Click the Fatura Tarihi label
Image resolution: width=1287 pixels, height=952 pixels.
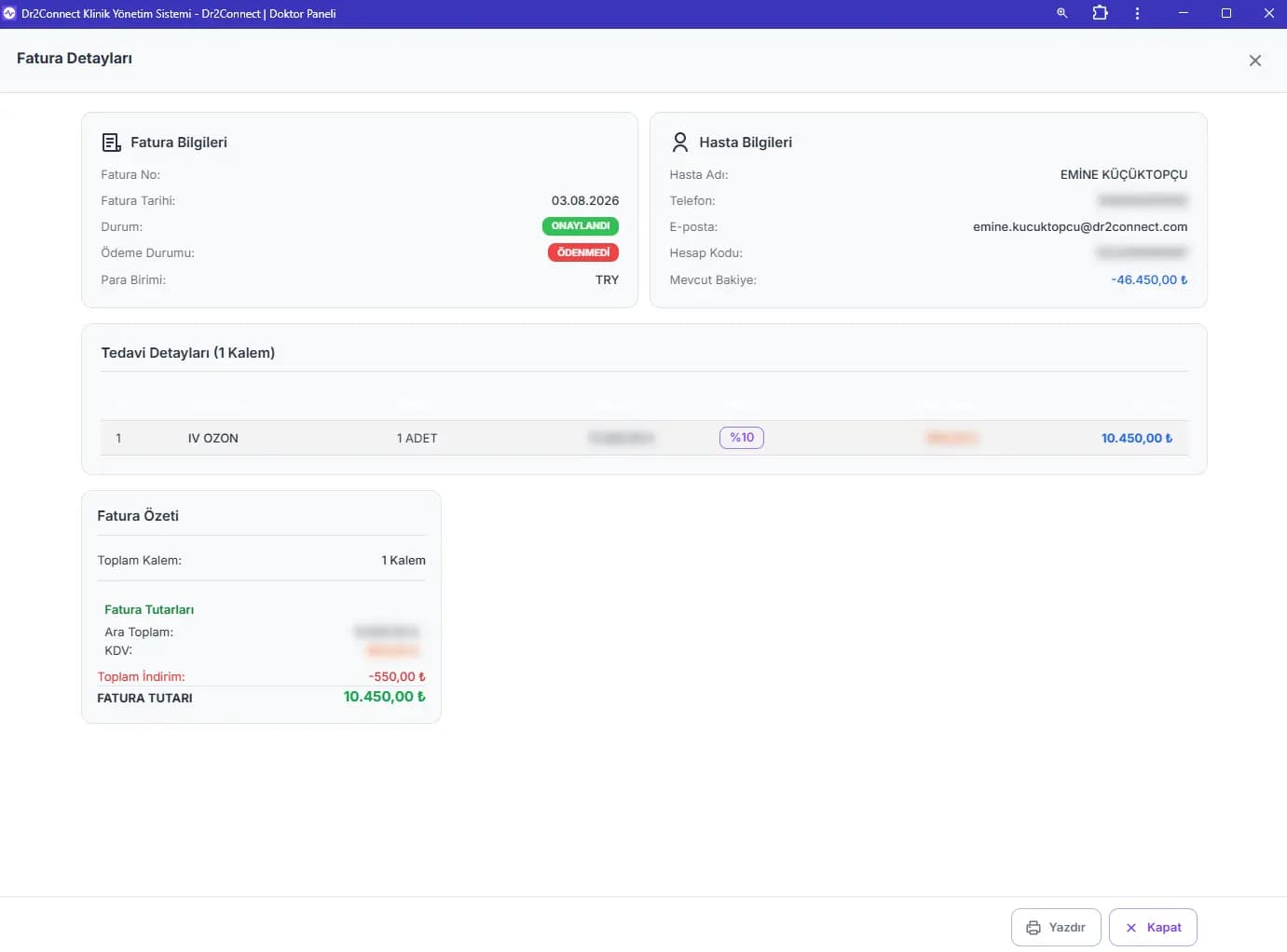click(138, 200)
